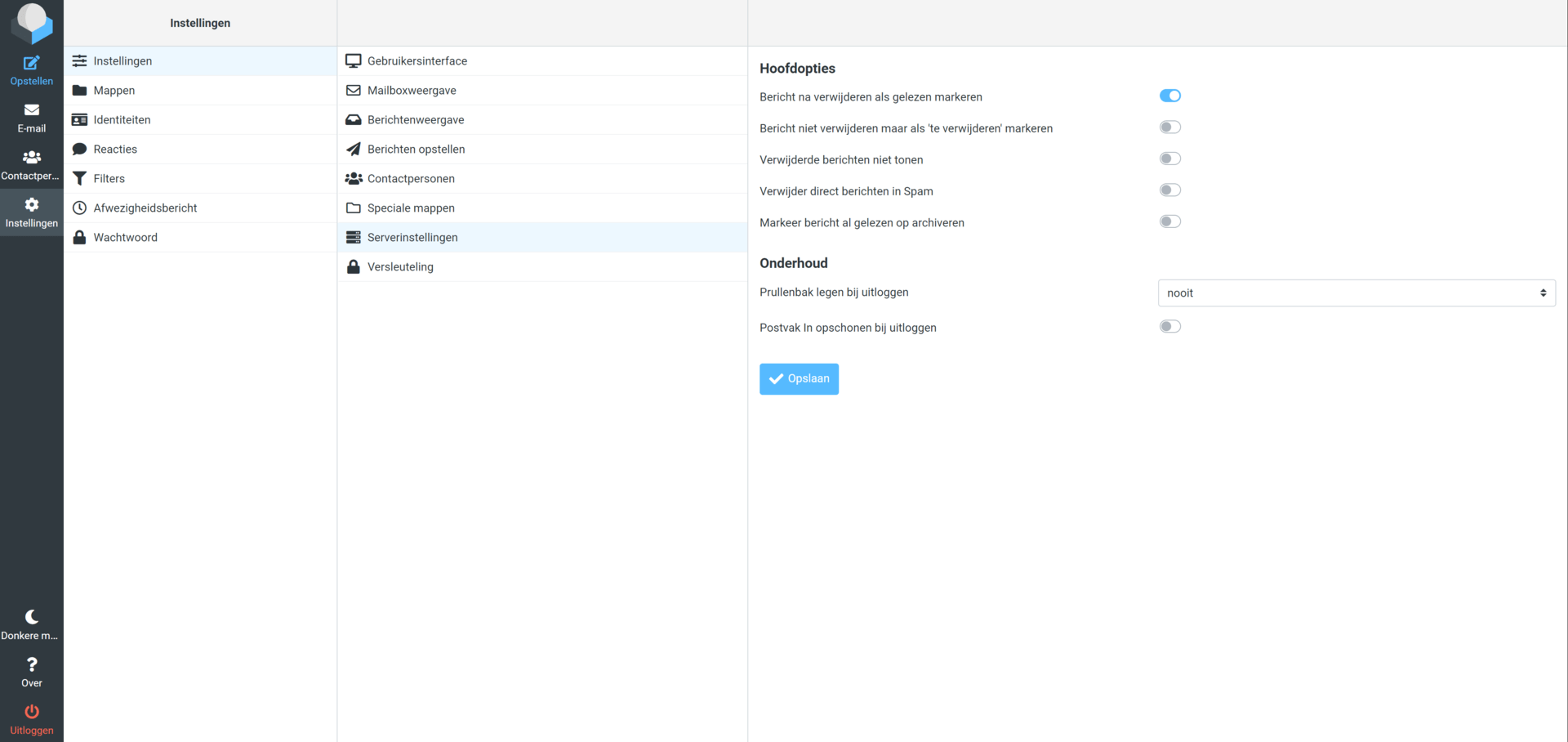Viewport: 1568px width, 742px height.
Task: Click paper plane icon beside Berichten opstellen
Action: pyautogui.click(x=354, y=150)
